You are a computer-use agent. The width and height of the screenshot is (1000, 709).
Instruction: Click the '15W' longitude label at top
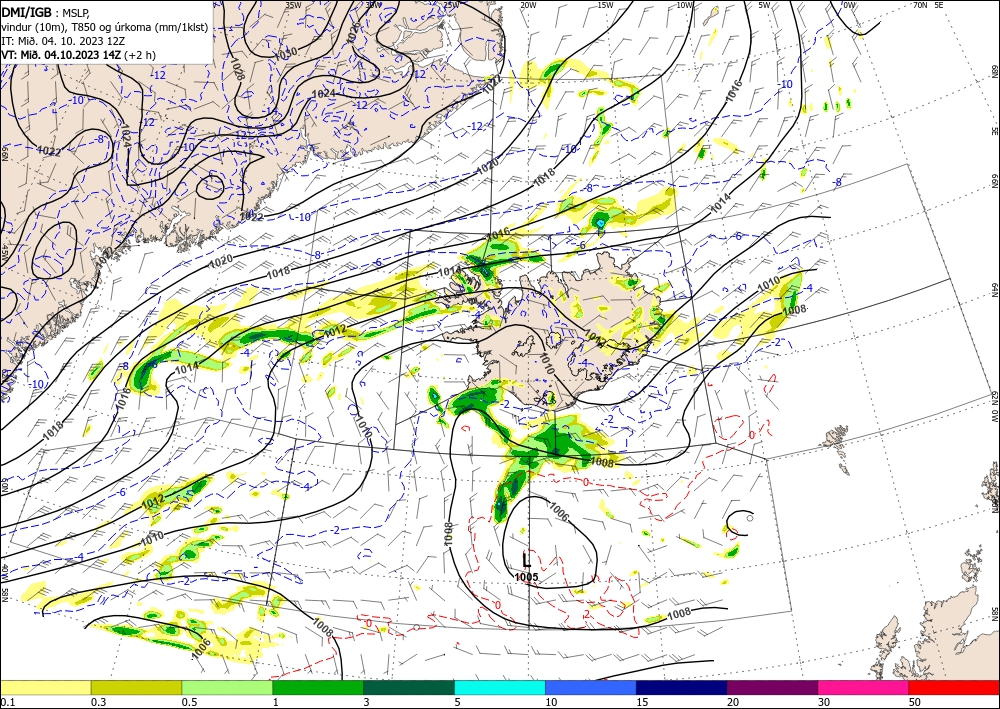coord(605,5)
